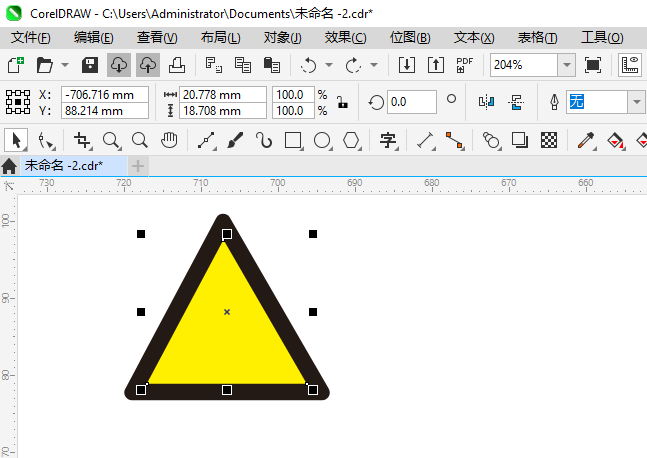Go to the home welcome screen

coord(9,166)
